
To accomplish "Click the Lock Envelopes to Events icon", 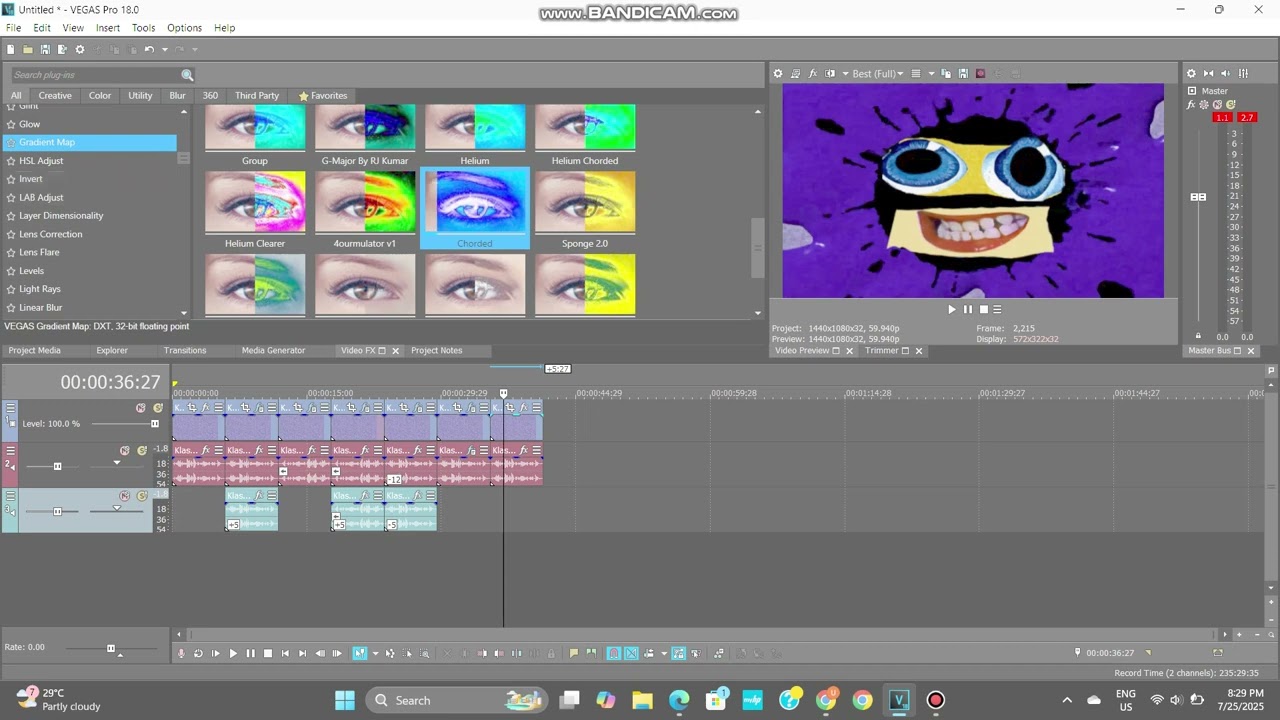I will pyautogui.click(x=677, y=653).
